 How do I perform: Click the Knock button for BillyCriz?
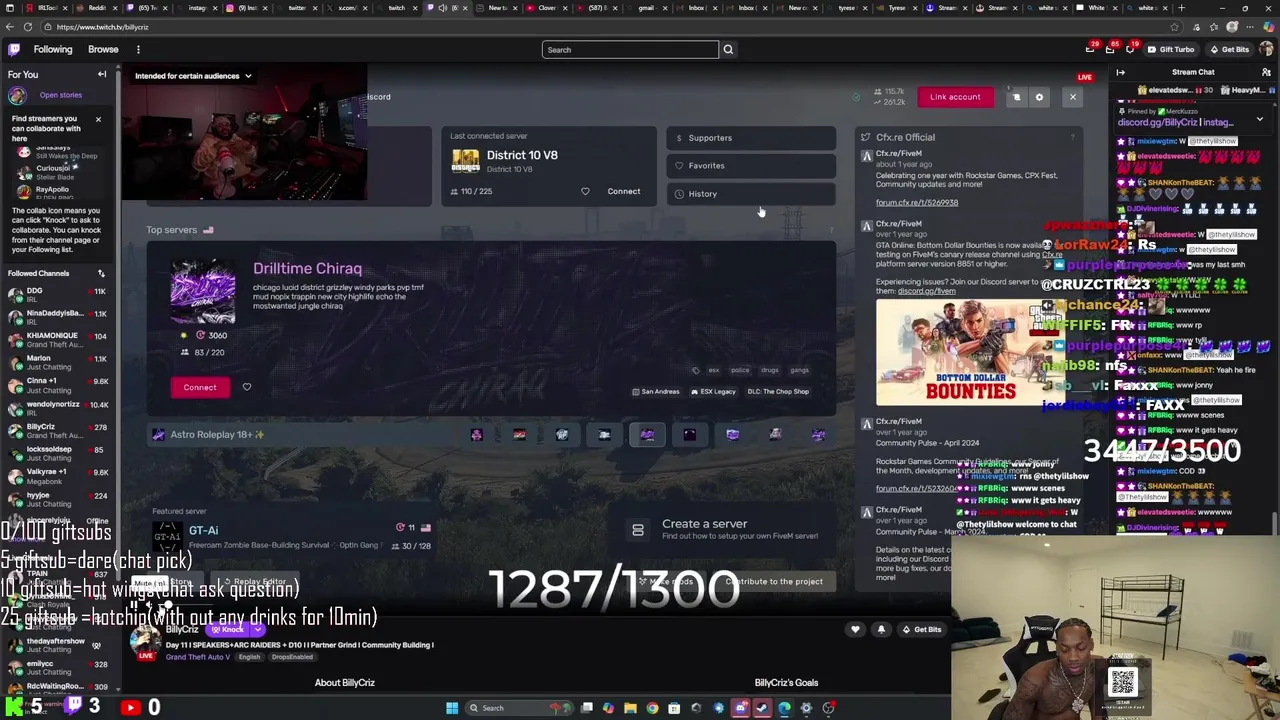click(x=229, y=629)
